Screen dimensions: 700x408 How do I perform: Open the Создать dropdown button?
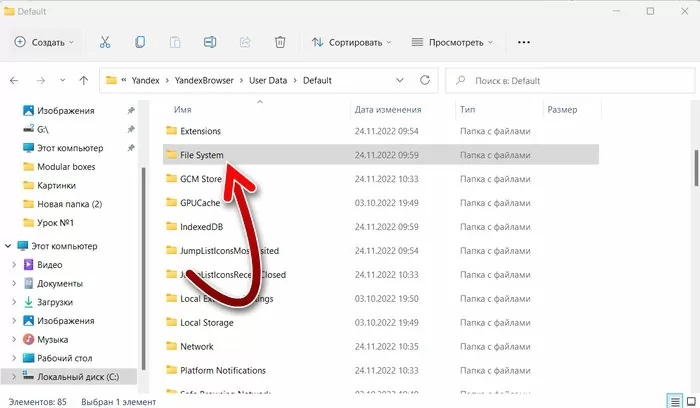click(44, 42)
